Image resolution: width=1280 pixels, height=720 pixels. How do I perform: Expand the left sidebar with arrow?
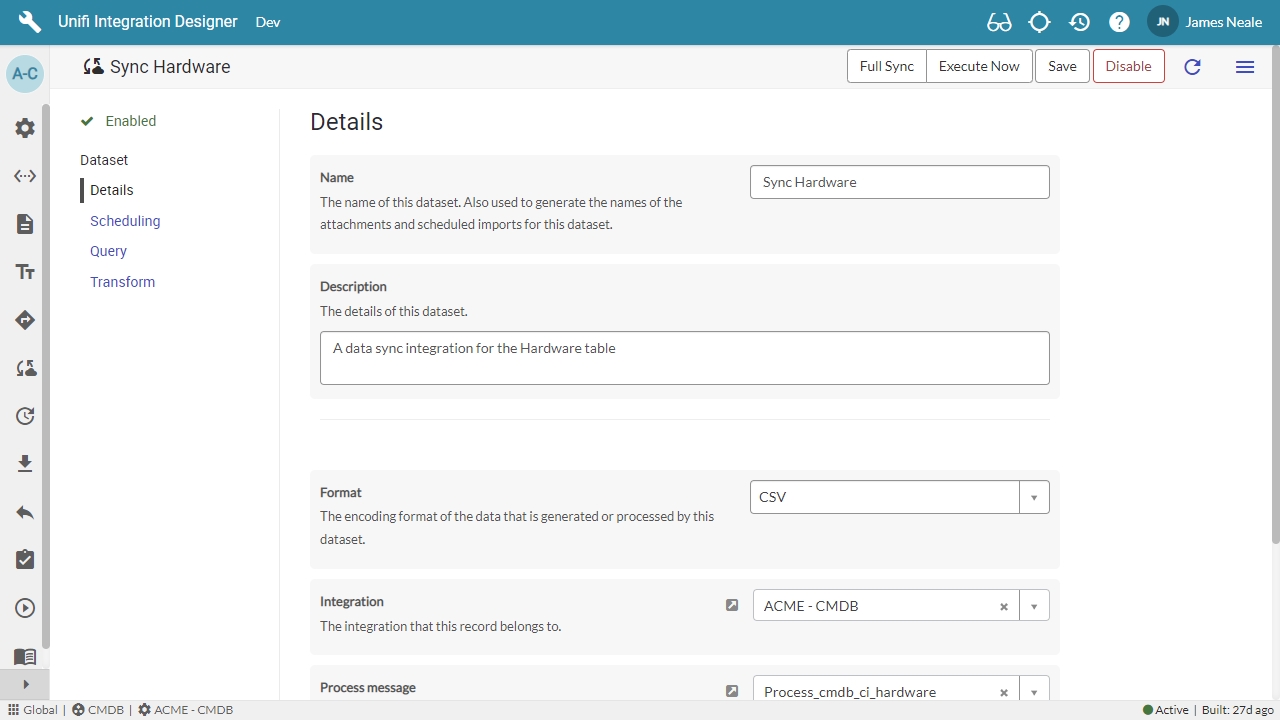point(25,684)
